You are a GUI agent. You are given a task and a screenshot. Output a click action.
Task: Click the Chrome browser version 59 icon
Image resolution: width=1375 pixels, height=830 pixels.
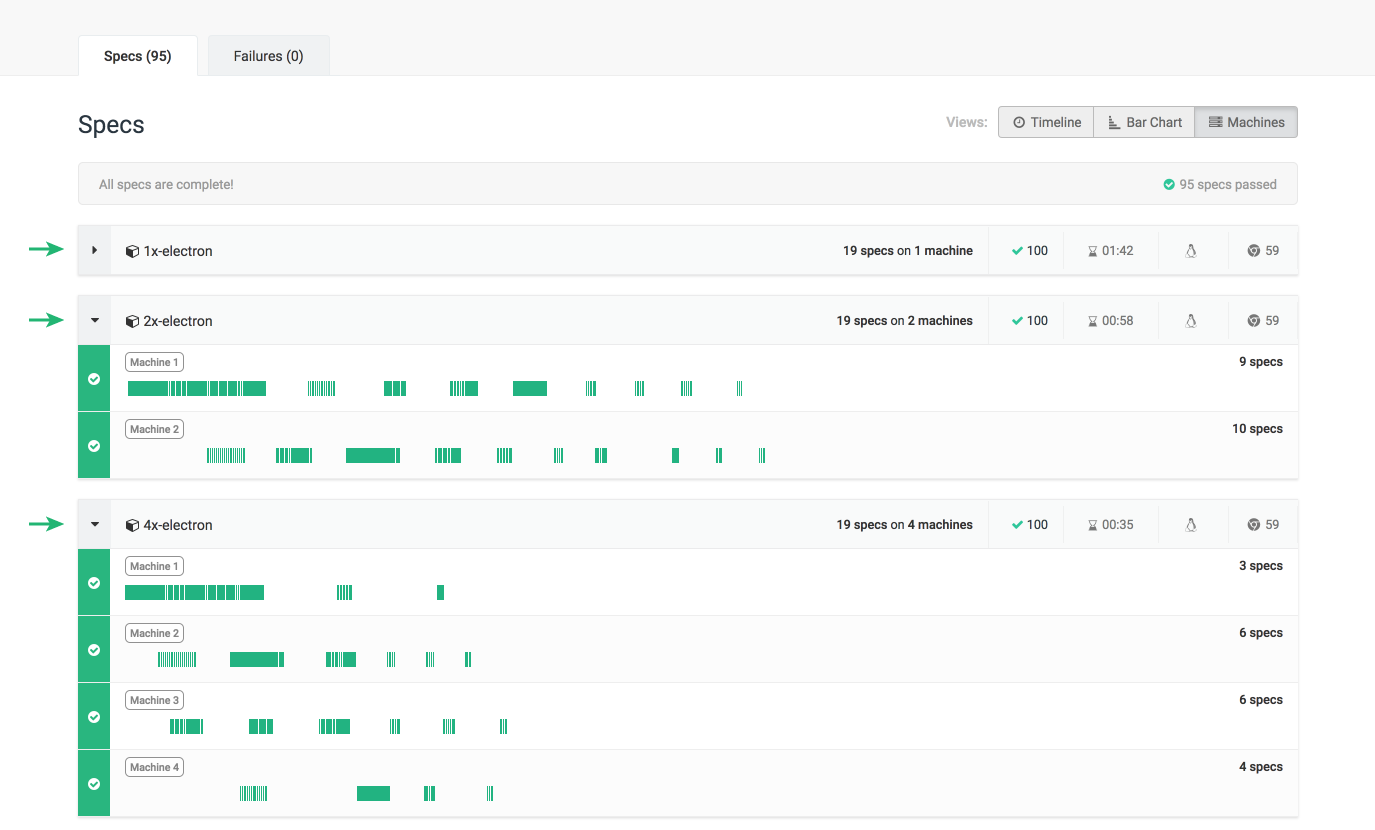pyautogui.click(x=1254, y=250)
